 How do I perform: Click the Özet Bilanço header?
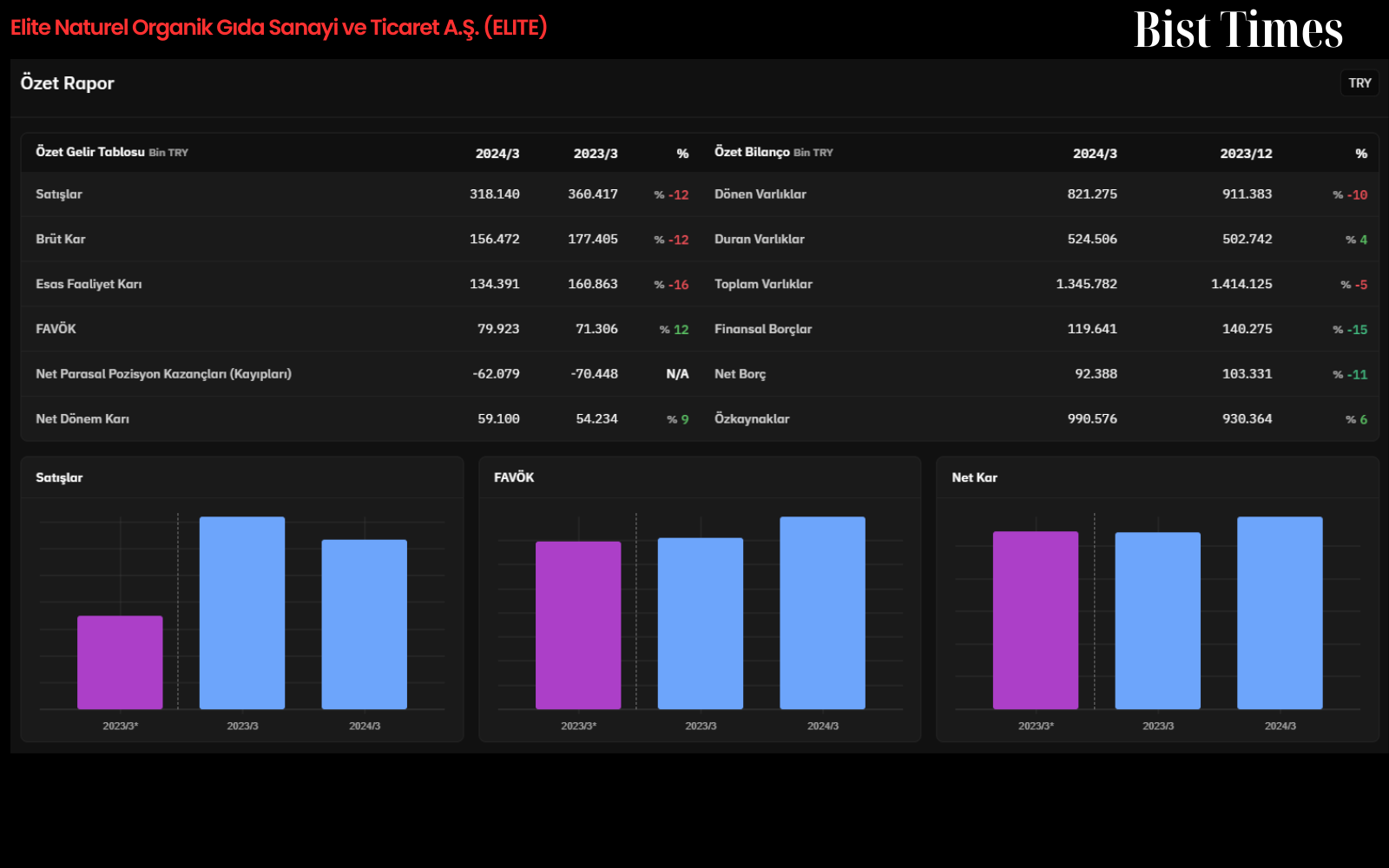click(773, 152)
